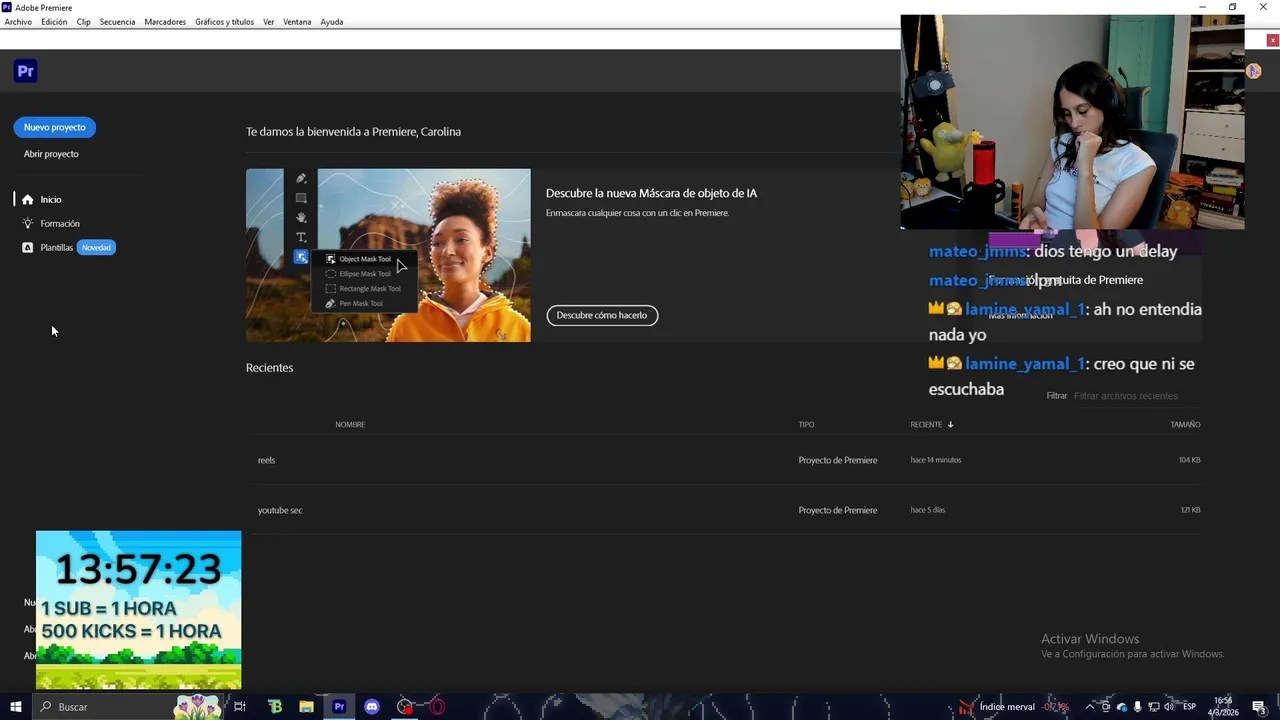Viewport: 1280px width, 720px height.
Task: Sort recents by the TAMAÑO column
Action: tap(1185, 424)
